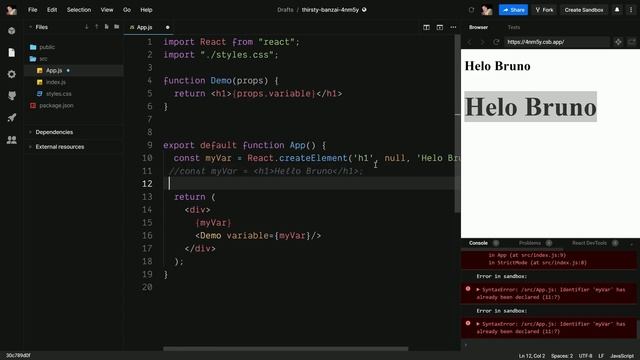Image resolution: width=640 pixels, height=360 pixels.
Task: Open the top-right vertical dots menu
Action: click(631, 10)
